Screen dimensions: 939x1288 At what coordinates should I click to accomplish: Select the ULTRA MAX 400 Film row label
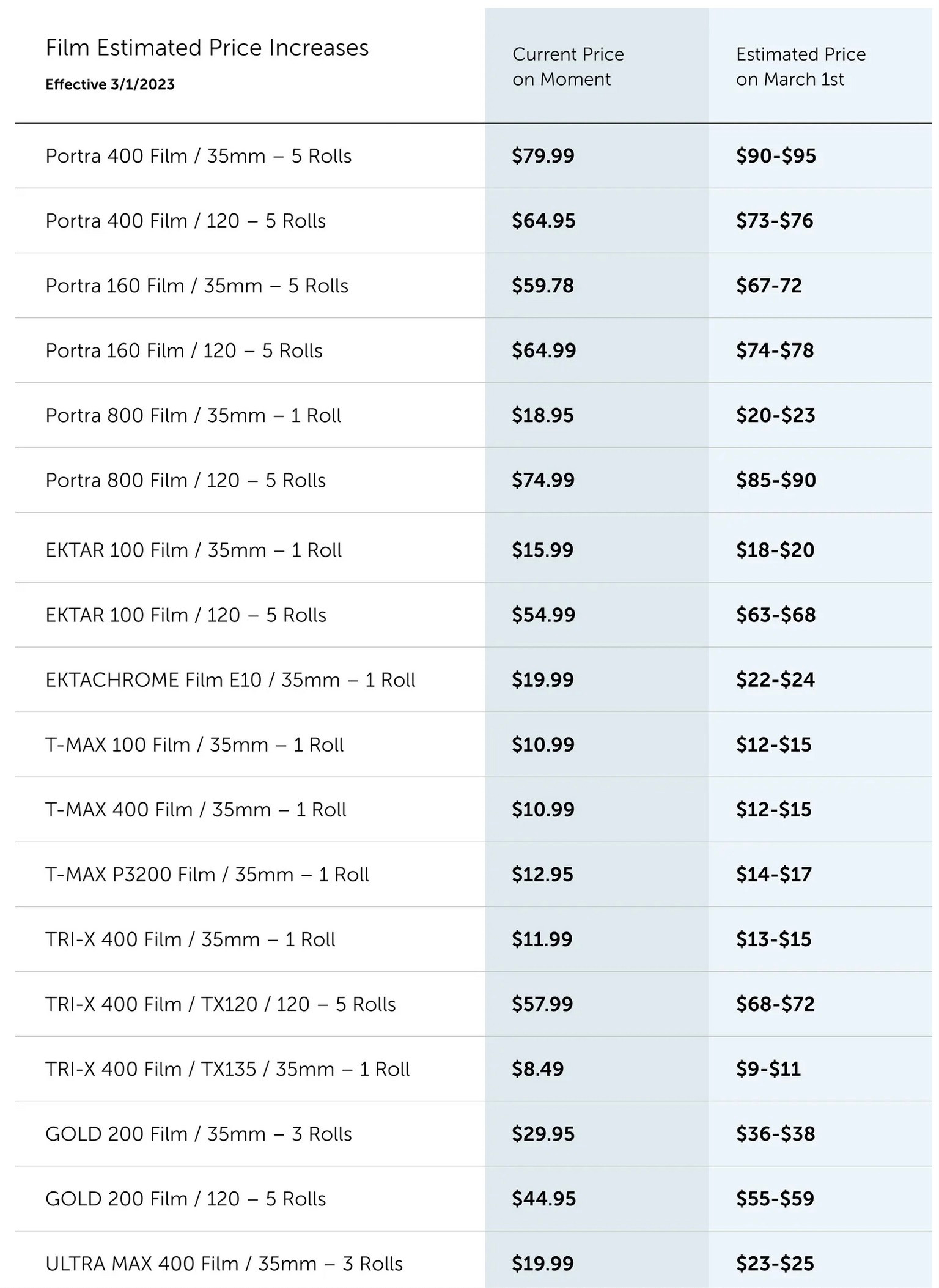click(x=224, y=1263)
